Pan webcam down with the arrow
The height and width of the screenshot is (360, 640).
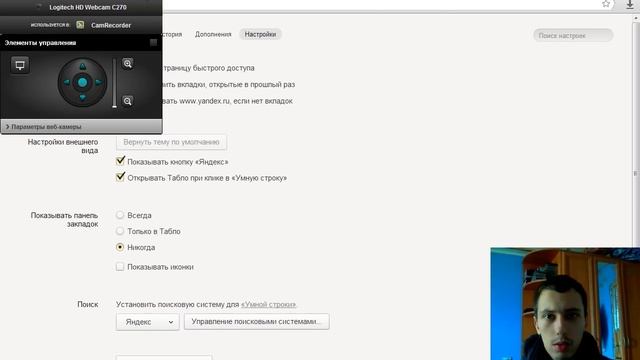click(82, 97)
